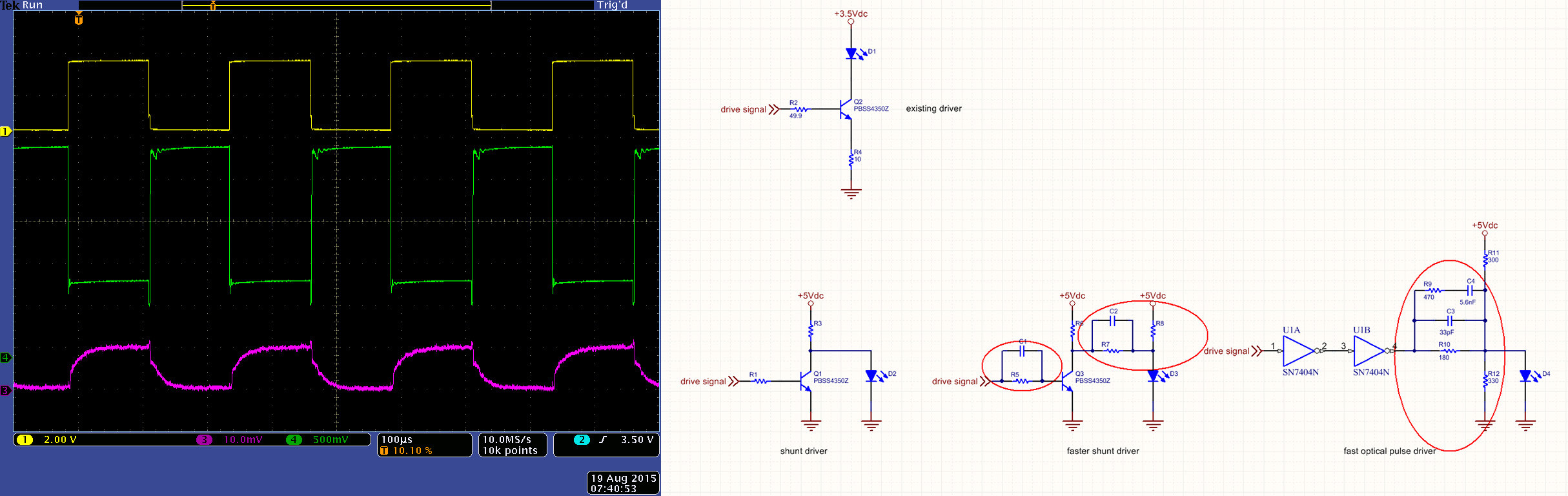Click the 19 Aug 2015 date stamp
The image size is (1568, 496).
pyautogui.click(x=624, y=479)
